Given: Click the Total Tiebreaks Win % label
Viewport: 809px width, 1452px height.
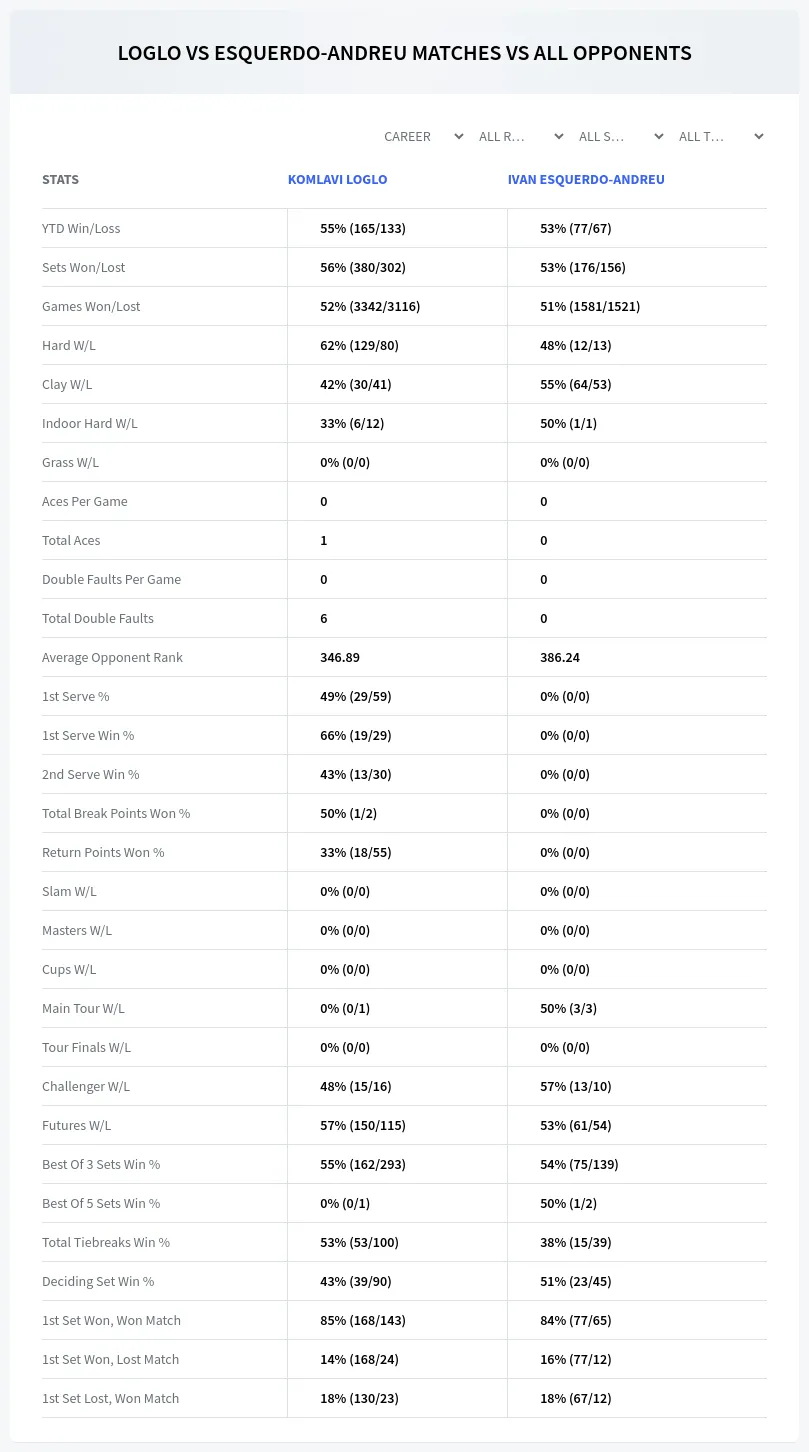Looking at the screenshot, I should 106,1242.
